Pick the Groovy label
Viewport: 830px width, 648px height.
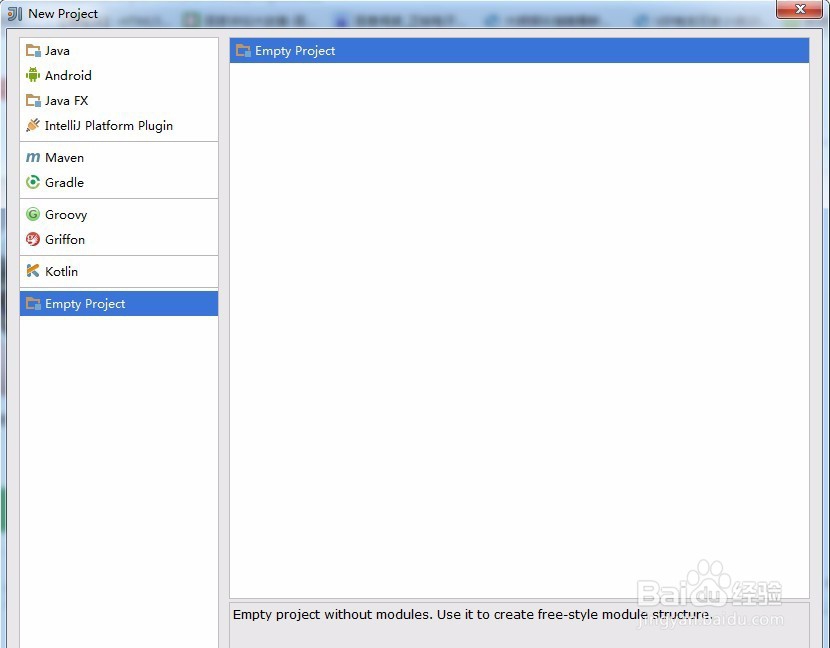click(66, 215)
